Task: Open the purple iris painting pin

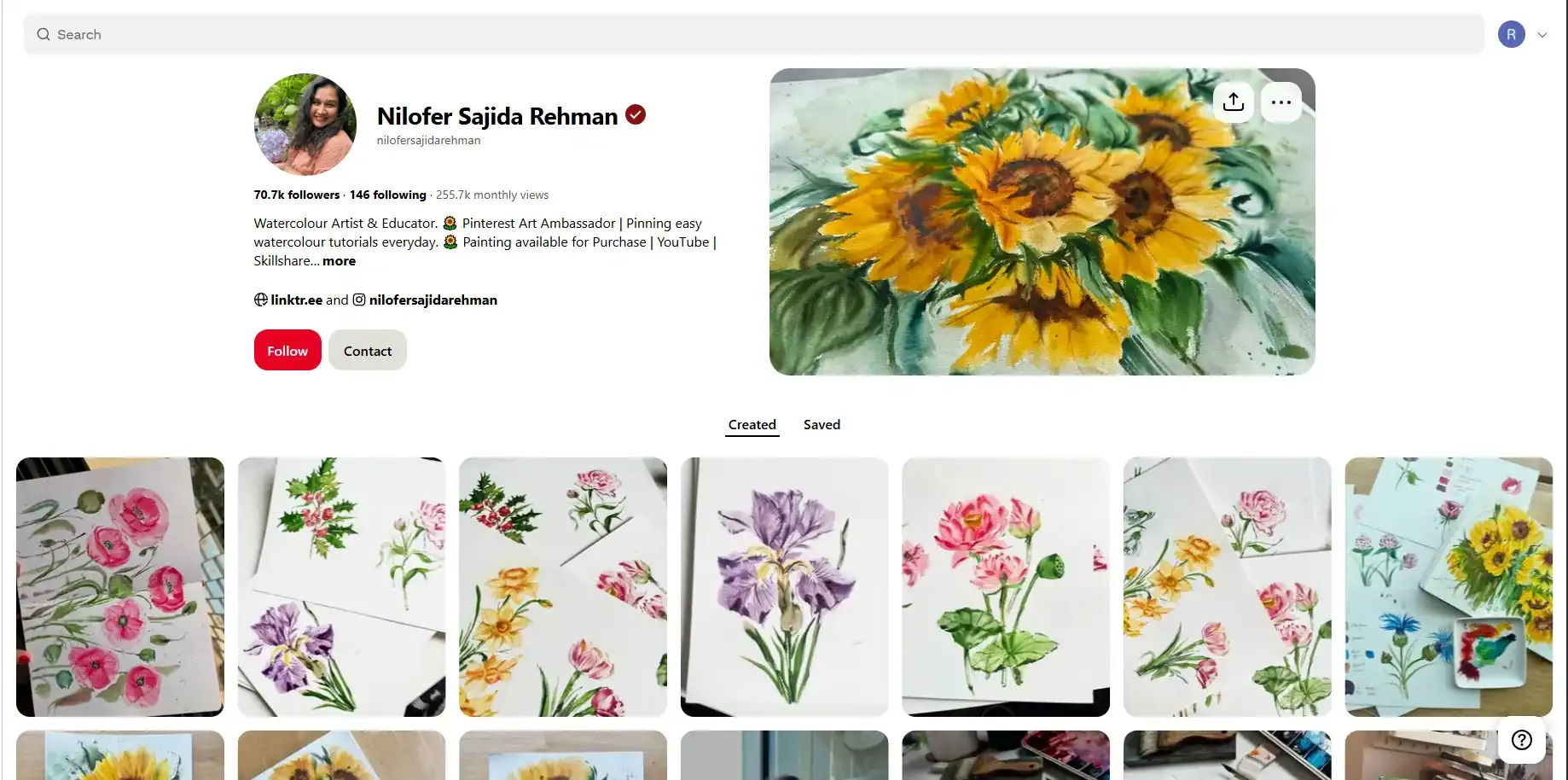Action: tap(783, 586)
